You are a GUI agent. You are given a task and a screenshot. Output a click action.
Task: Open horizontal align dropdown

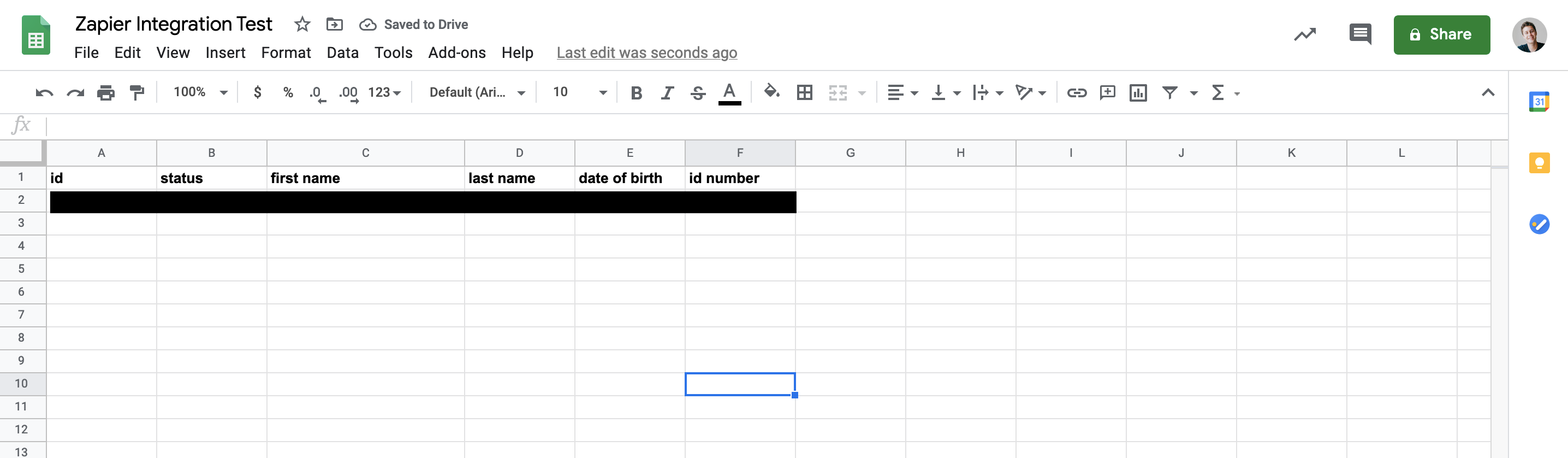pos(902,92)
